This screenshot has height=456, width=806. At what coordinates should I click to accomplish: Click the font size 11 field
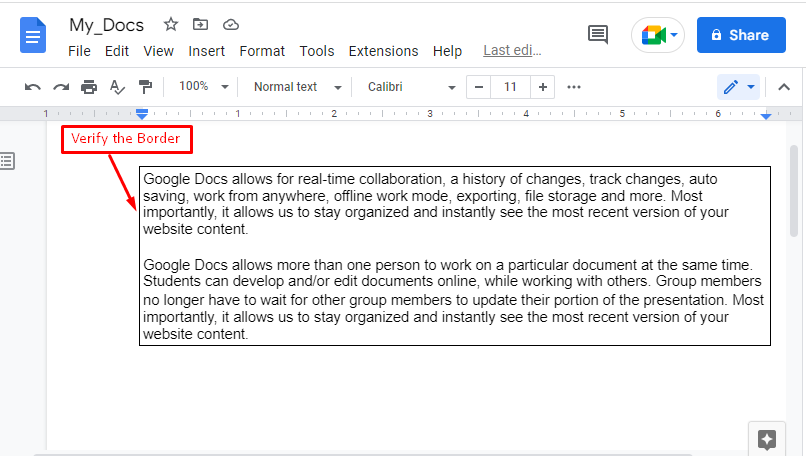tap(510, 87)
